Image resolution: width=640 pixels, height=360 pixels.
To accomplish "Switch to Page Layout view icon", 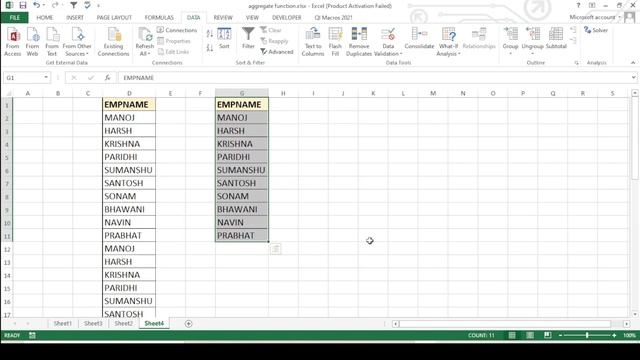I will [x=530, y=335].
